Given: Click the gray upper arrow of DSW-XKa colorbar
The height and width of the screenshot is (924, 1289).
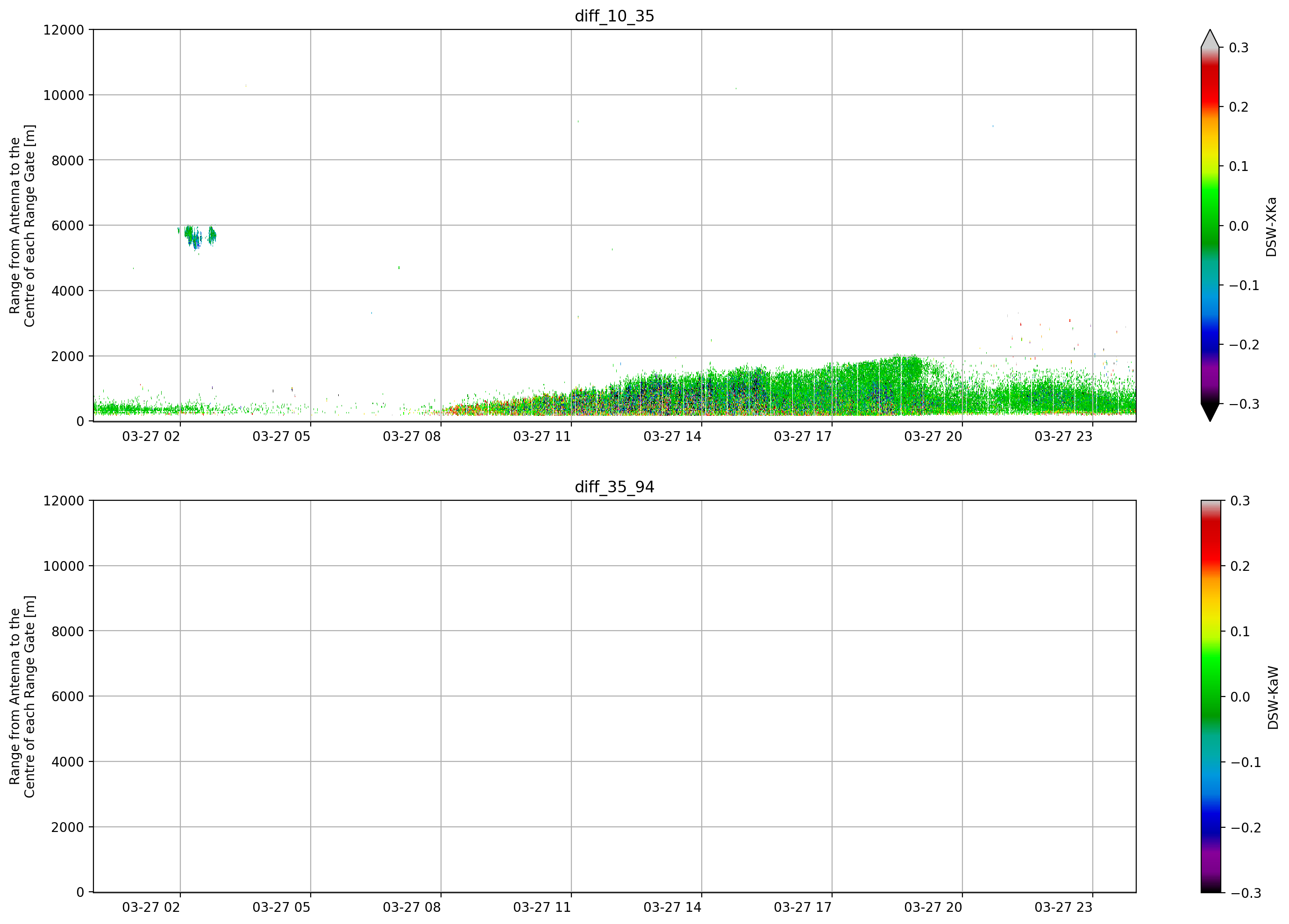Looking at the screenshot, I should coord(1210,39).
